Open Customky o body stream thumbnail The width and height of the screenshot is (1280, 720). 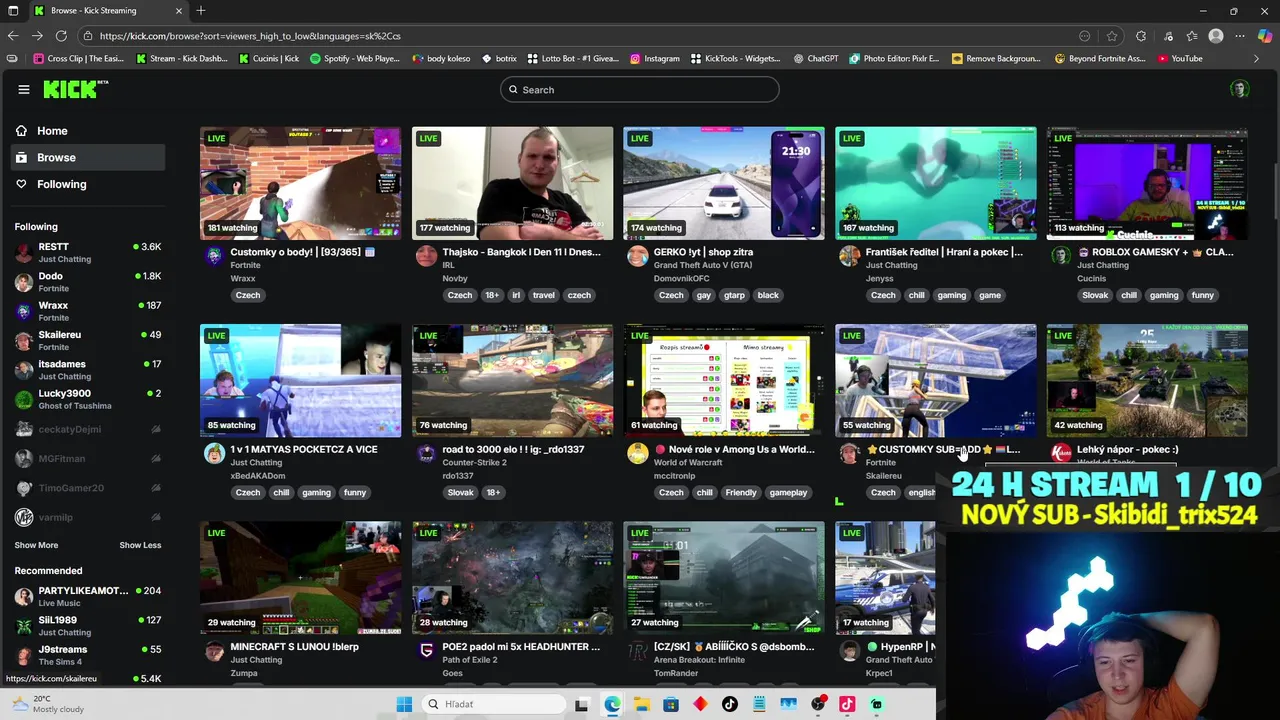pyautogui.click(x=300, y=183)
